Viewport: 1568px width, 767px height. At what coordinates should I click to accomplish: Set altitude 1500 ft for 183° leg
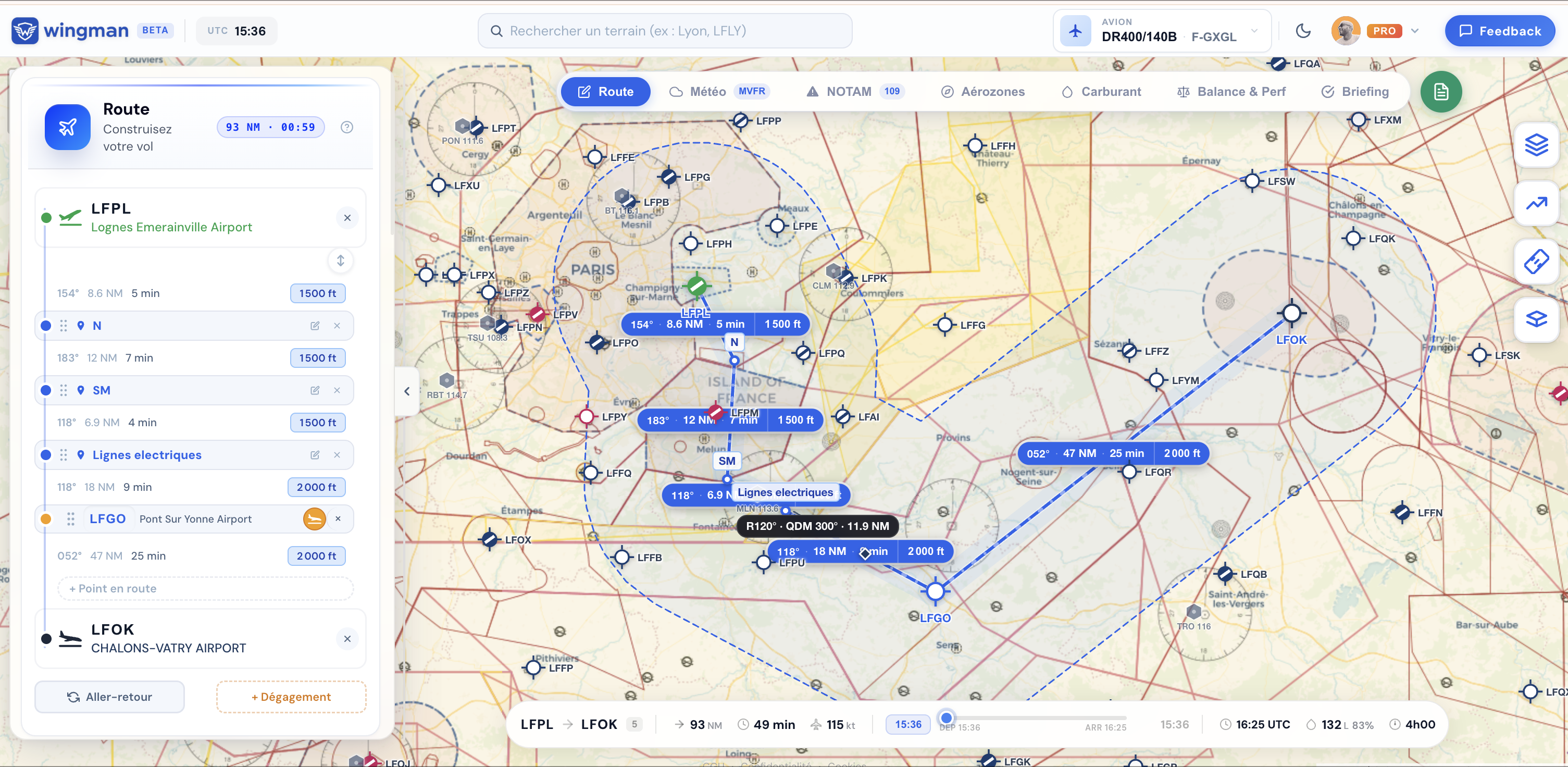click(x=318, y=358)
